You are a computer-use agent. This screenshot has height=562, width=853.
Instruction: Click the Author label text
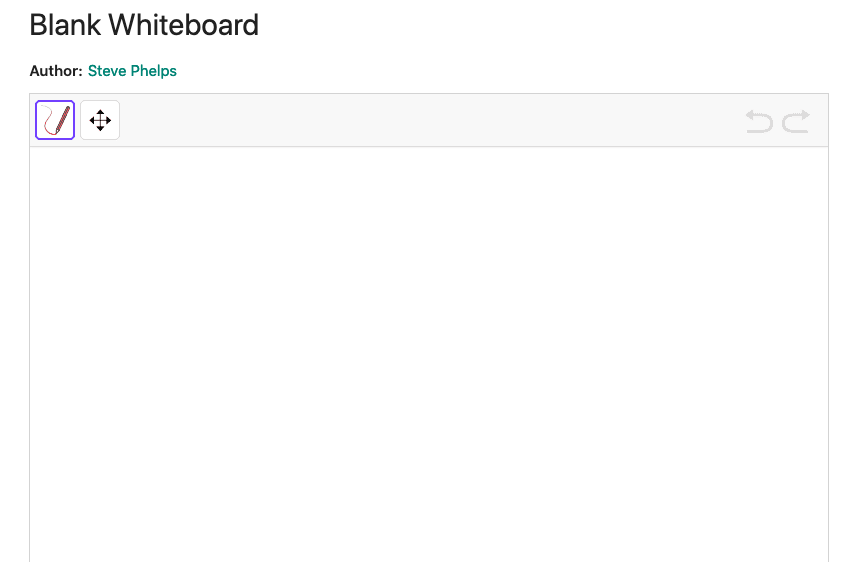[56, 71]
